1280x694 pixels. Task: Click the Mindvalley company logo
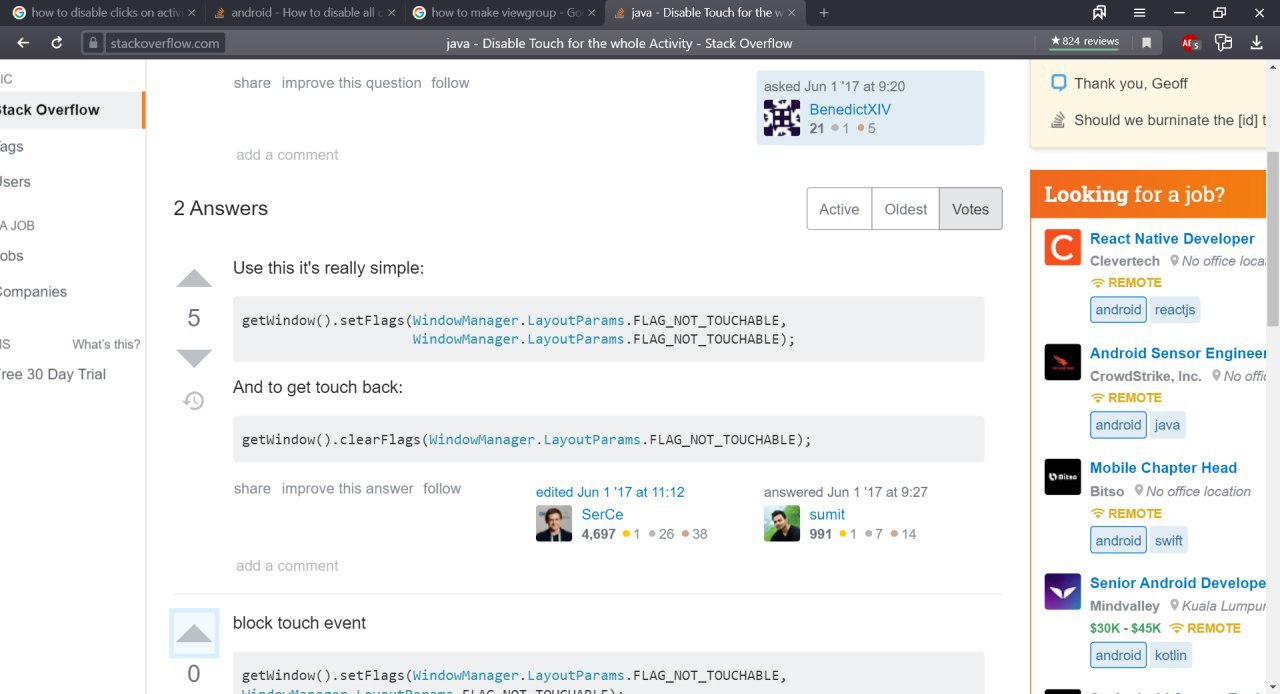1063,592
